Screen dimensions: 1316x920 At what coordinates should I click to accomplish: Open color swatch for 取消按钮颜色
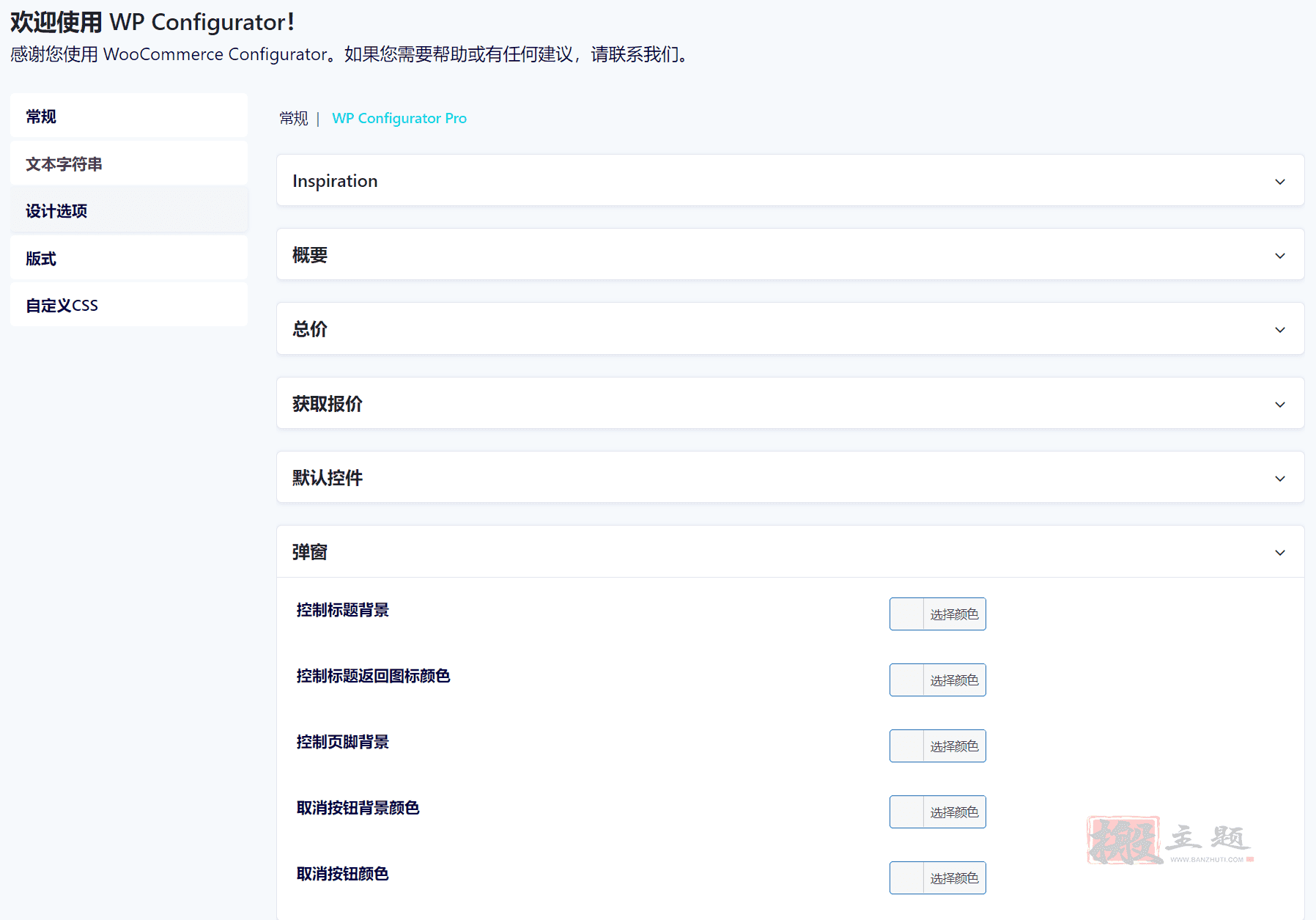tap(906, 877)
